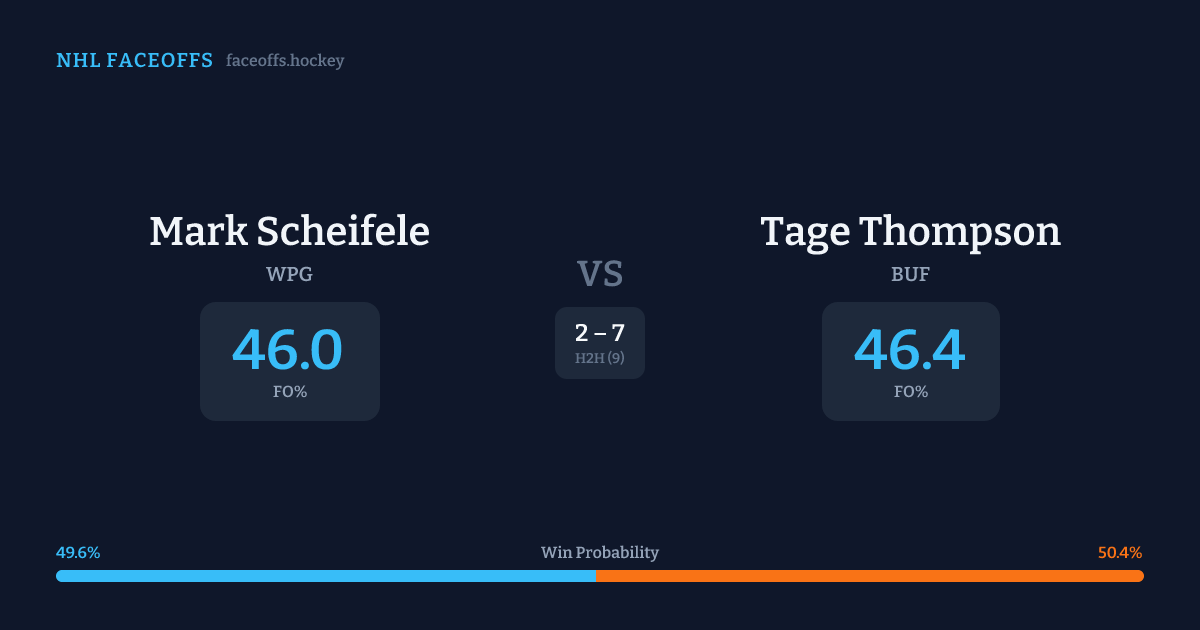This screenshot has height=630, width=1200.
Task: Click the boundary between blue and orange bars
Action: (596, 576)
